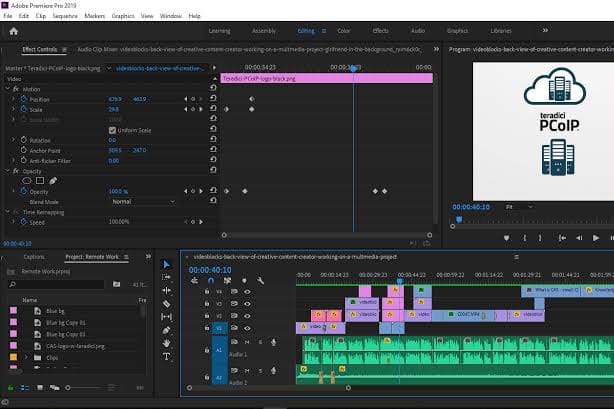This screenshot has width=614, height=409.
Task: Click the Home icon in the workspace bar
Action: pyautogui.click(x=14, y=31)
